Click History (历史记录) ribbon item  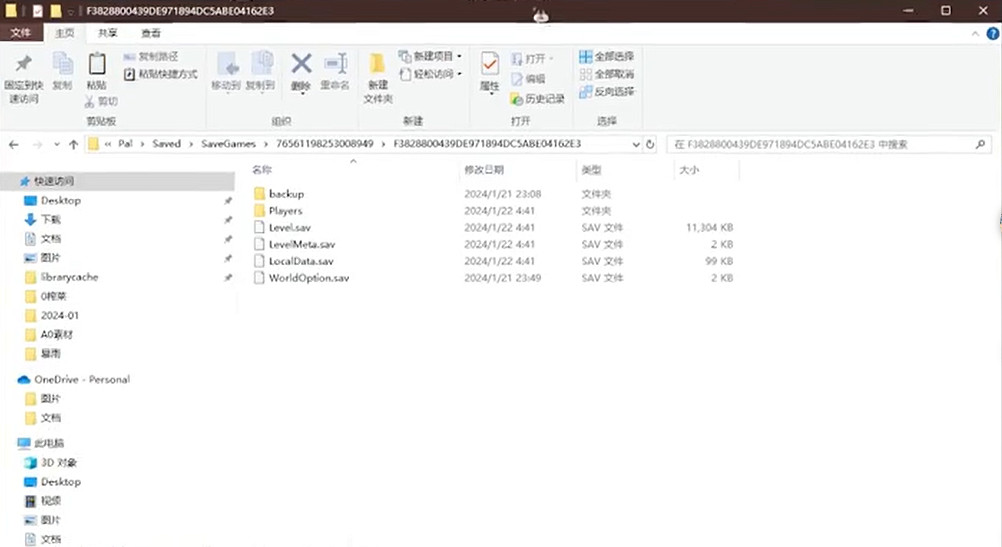tap(537, 99)
